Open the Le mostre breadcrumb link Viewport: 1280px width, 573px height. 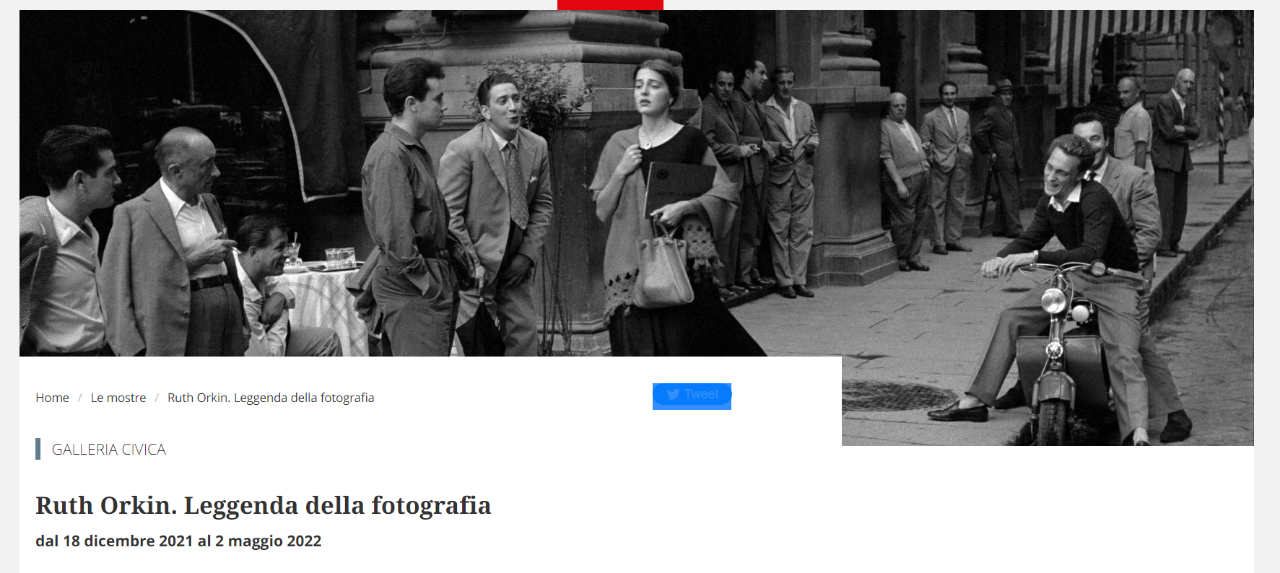coord(118,398)
